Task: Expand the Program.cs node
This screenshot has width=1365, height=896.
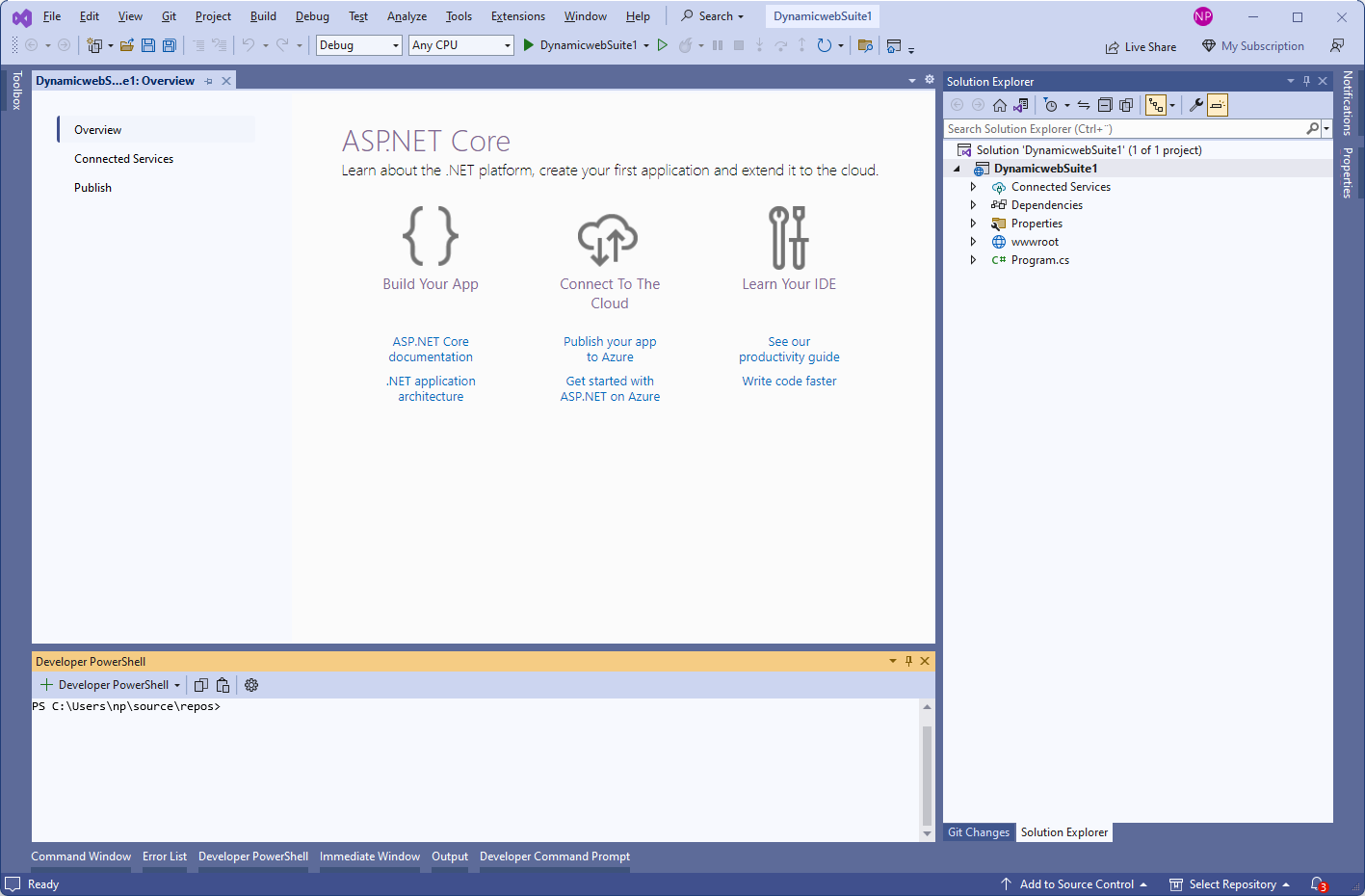Action: point(973,260)
